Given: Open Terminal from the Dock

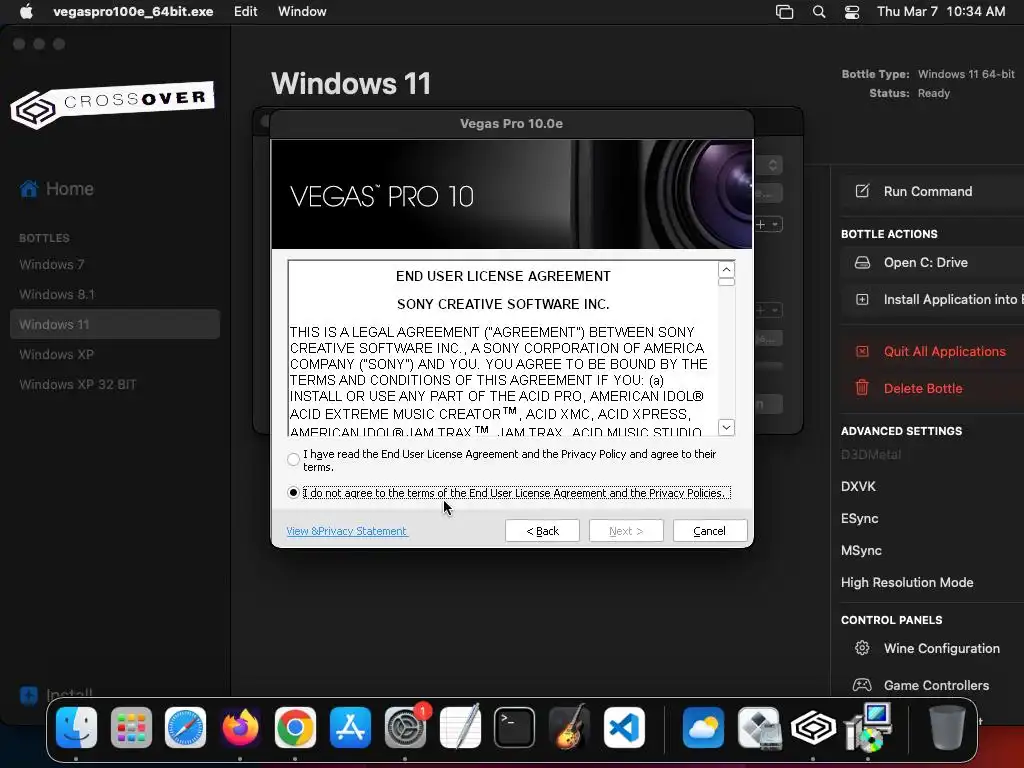Looking at the screenshot, I should pyautogui.click(x=515, y=728).
